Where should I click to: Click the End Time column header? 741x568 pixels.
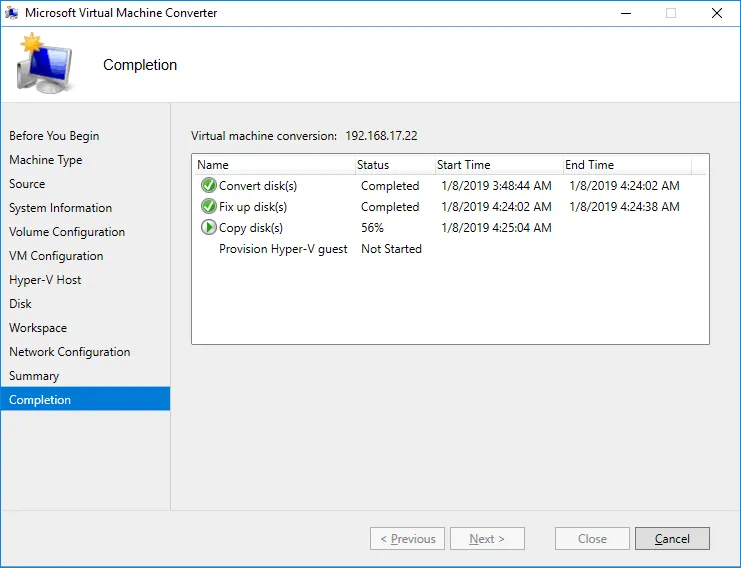click(589, 165)
